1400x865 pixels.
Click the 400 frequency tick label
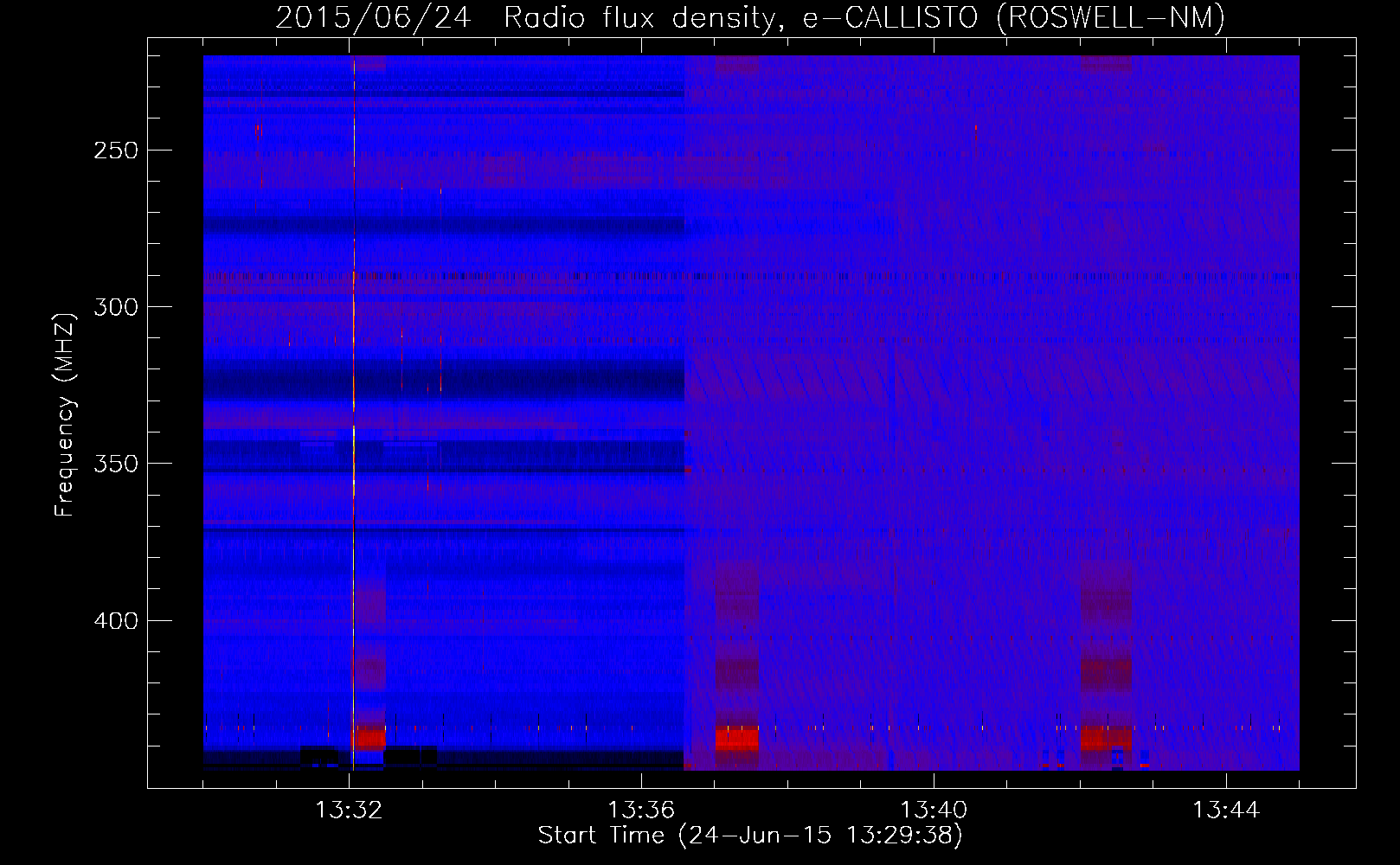tap(116, 621)
